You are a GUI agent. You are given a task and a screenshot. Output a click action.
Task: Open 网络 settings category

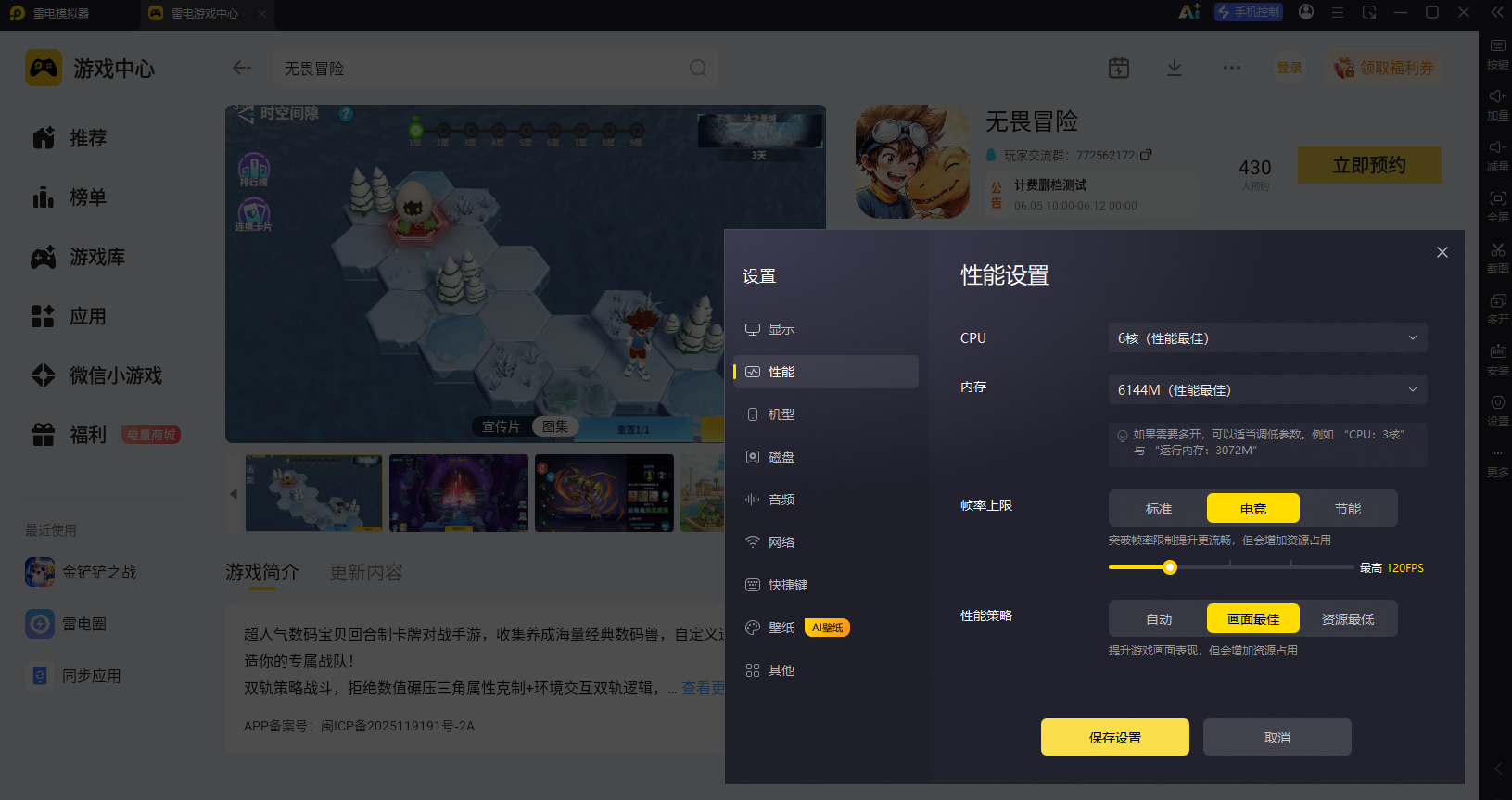[x=826, y=542]
